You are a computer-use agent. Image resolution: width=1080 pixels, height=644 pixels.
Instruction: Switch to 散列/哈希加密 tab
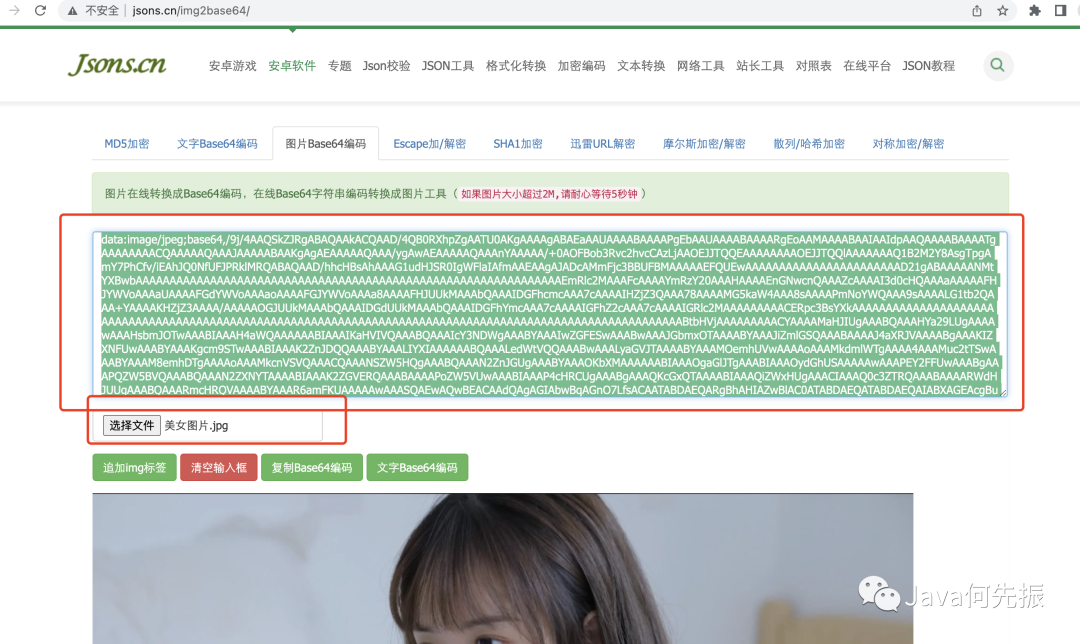pyautogui.click(x=809, y=144)
